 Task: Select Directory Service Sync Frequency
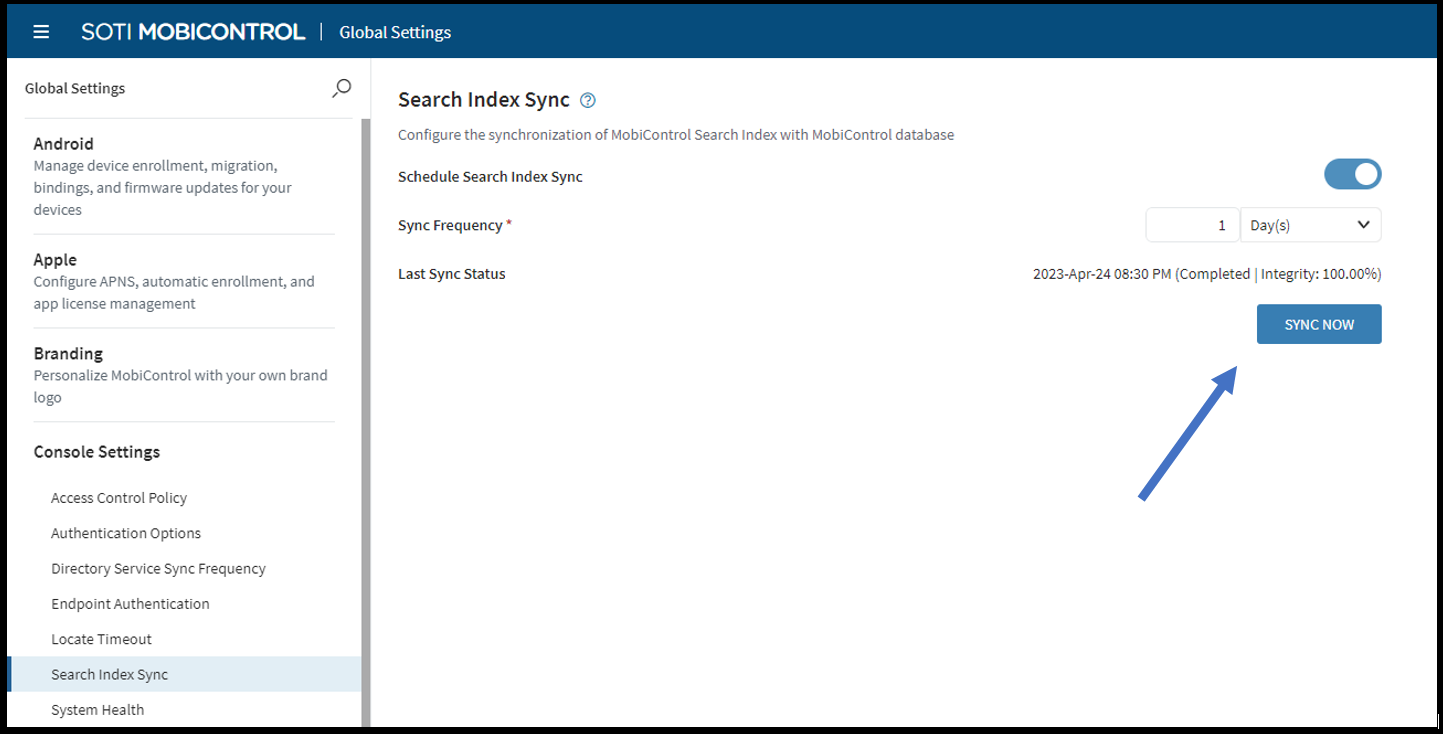pos(158,568)
